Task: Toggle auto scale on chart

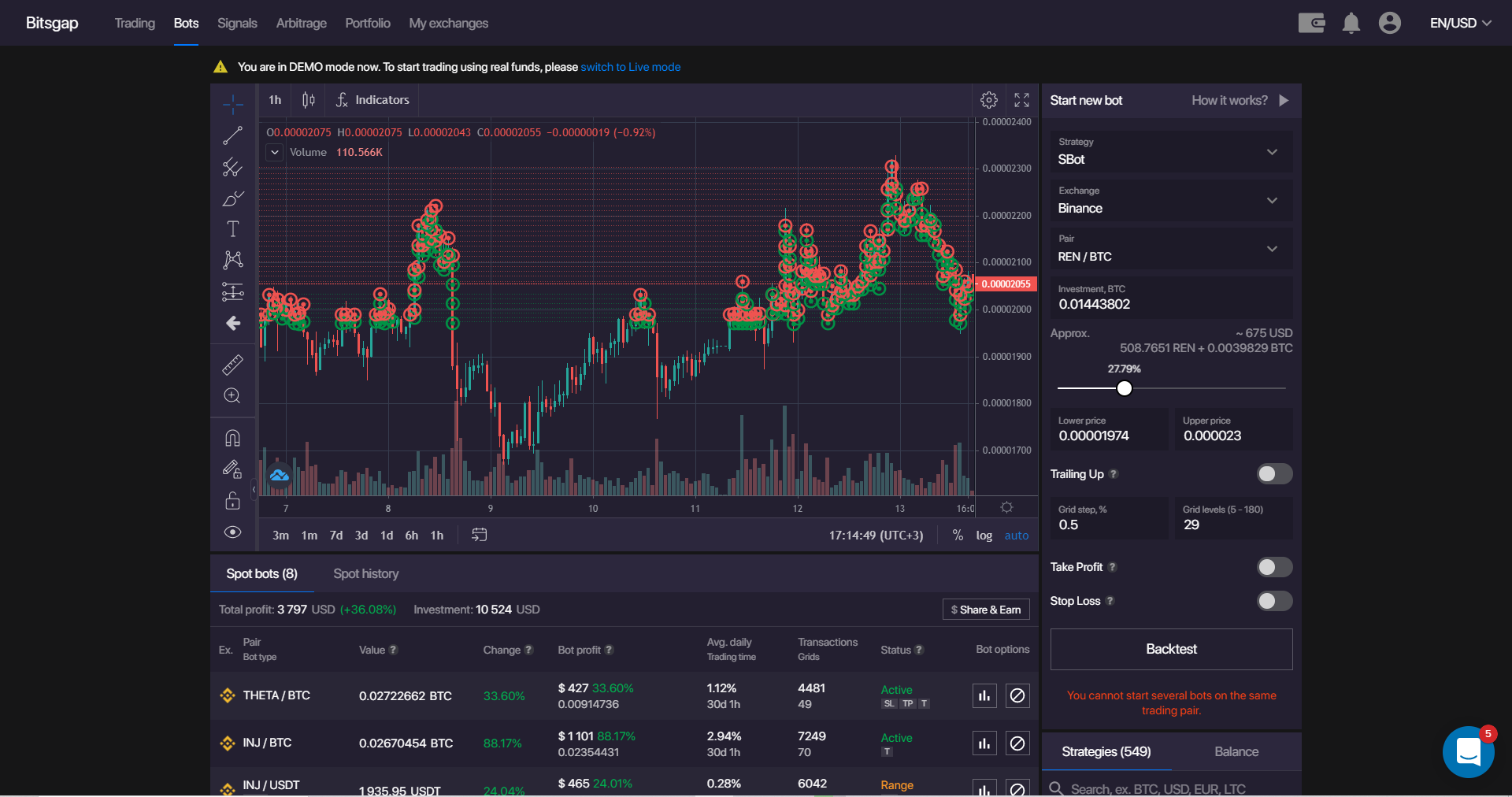Action: [x=1017, y=535]
